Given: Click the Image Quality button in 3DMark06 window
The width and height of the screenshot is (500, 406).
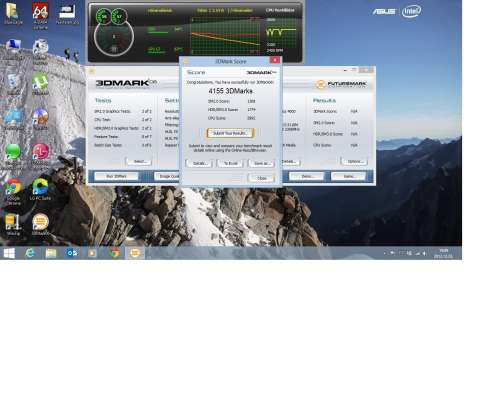Looking at the screenshot, I should click(167, 176).
